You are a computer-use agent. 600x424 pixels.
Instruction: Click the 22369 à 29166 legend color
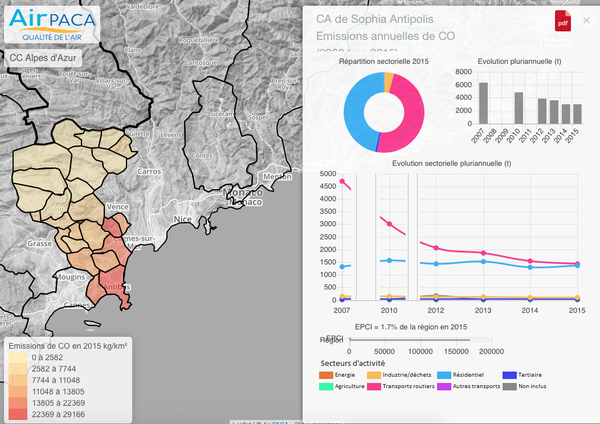point(17,413)
